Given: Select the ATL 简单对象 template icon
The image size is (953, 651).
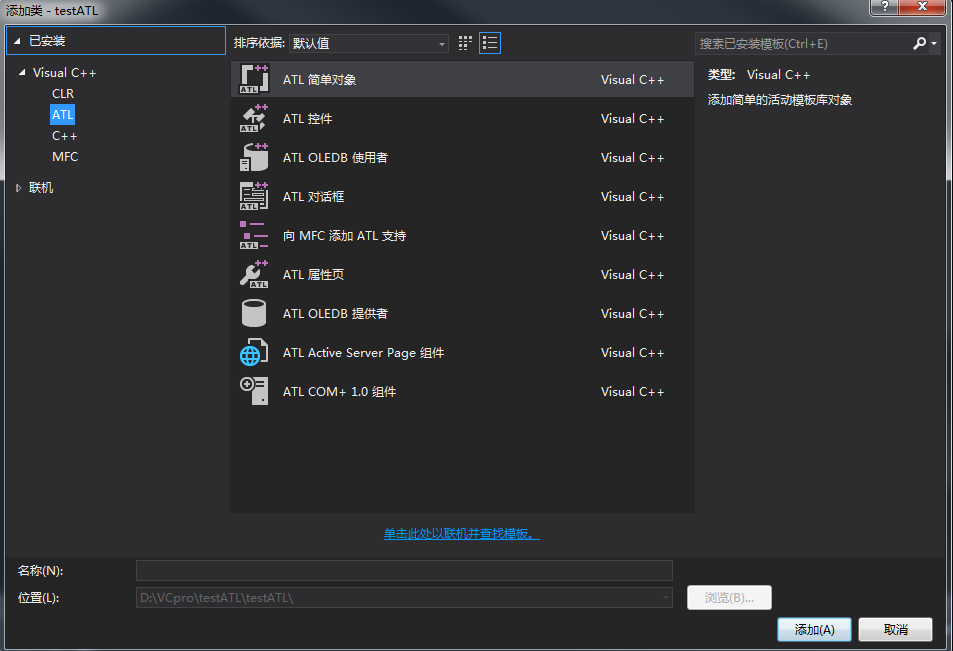Looking at the screenshot, I should point(254,79).
